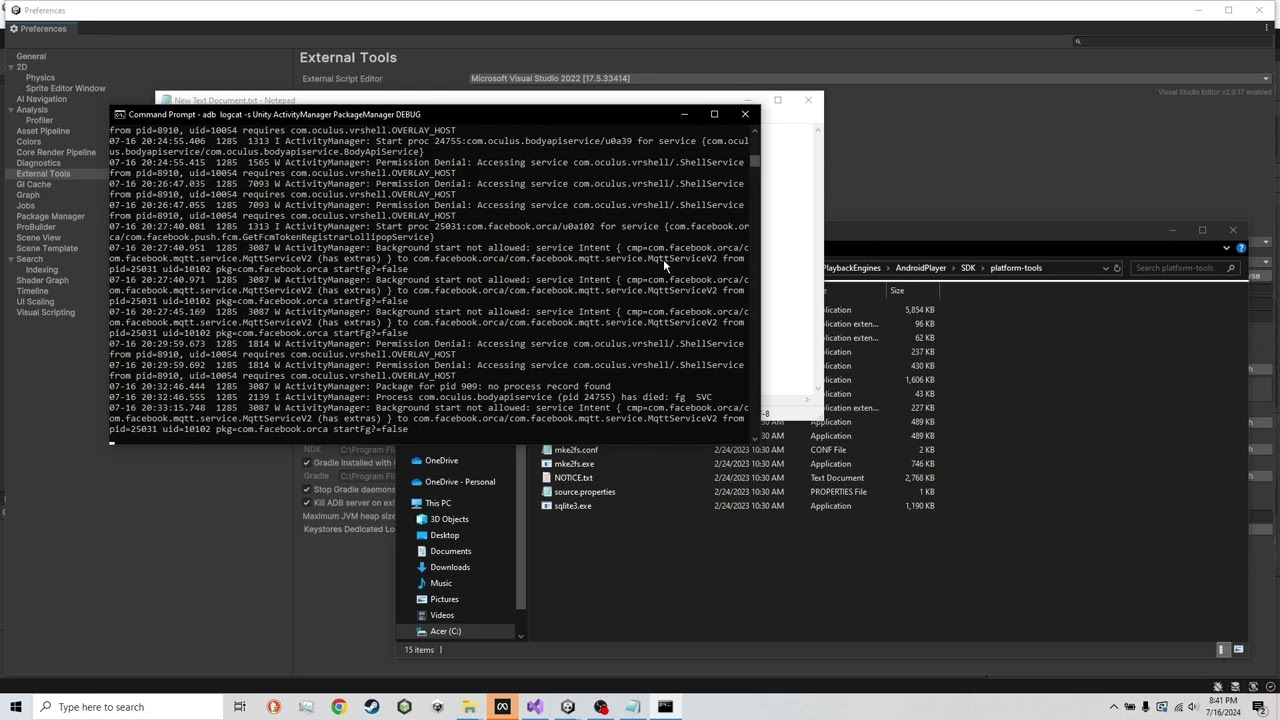Select GI Cache preferences category
This screenshot has width=1280, height=720.
[x=33, y=184]
